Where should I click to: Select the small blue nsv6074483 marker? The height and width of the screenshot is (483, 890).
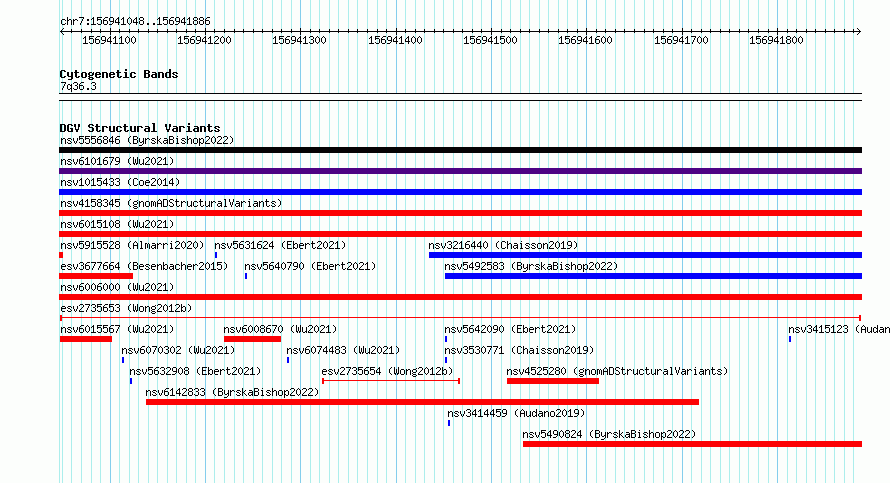point(288,360)
